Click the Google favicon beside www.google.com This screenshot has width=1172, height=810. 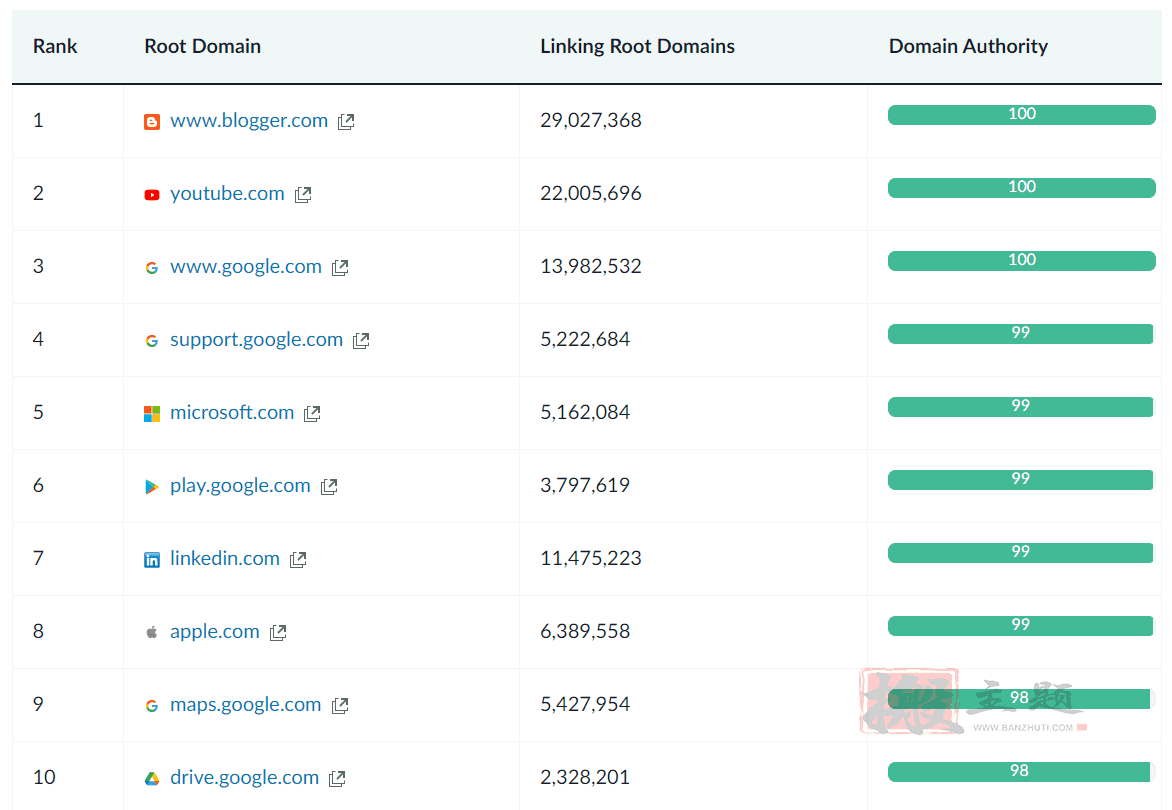tap(152, 268)
